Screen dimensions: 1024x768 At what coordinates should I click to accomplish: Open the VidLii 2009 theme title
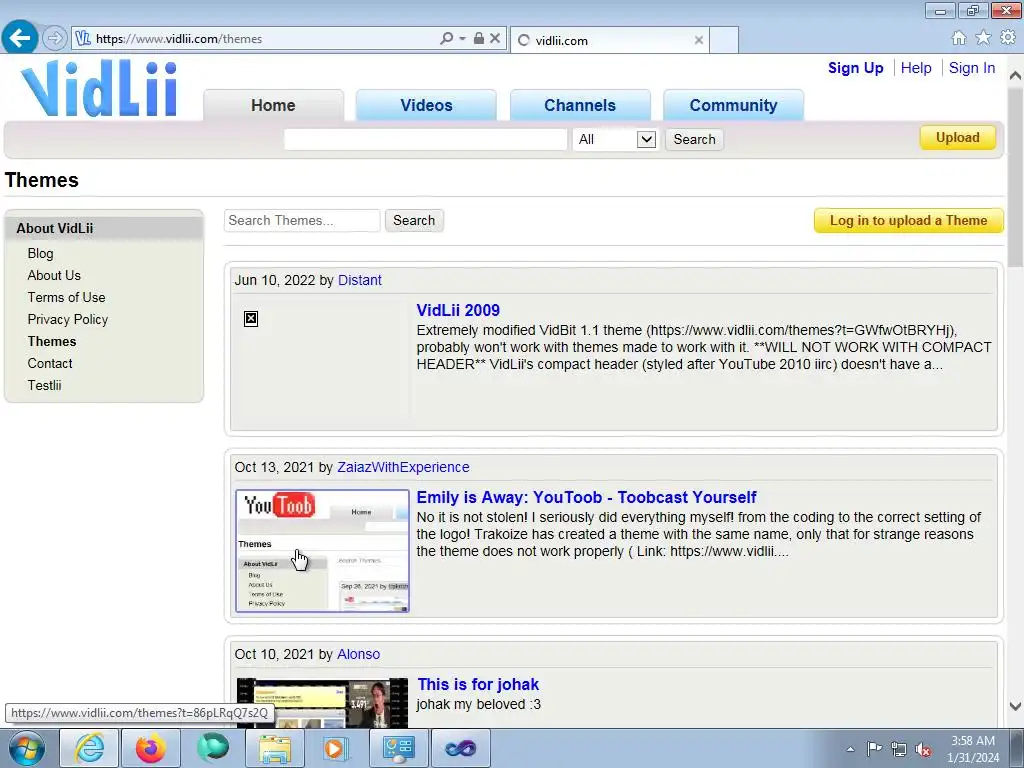tap(458, 310)
